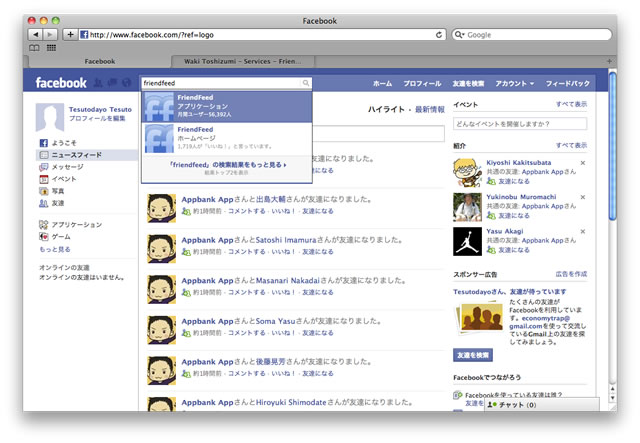This screenshot has height=443, width=640.
Task: Like the 出島大輔 friendship story via いいね！
Action: pyautogui.click(x=283, y=211)
